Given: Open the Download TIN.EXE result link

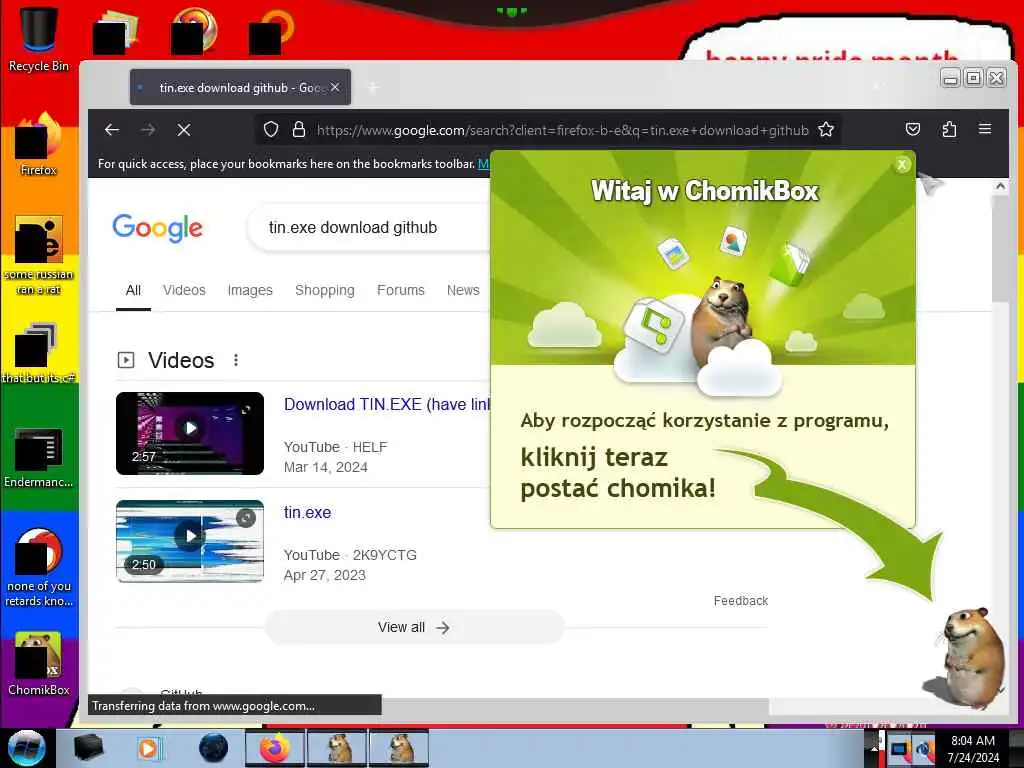Looking at the screenshot, I should point(387,404).
